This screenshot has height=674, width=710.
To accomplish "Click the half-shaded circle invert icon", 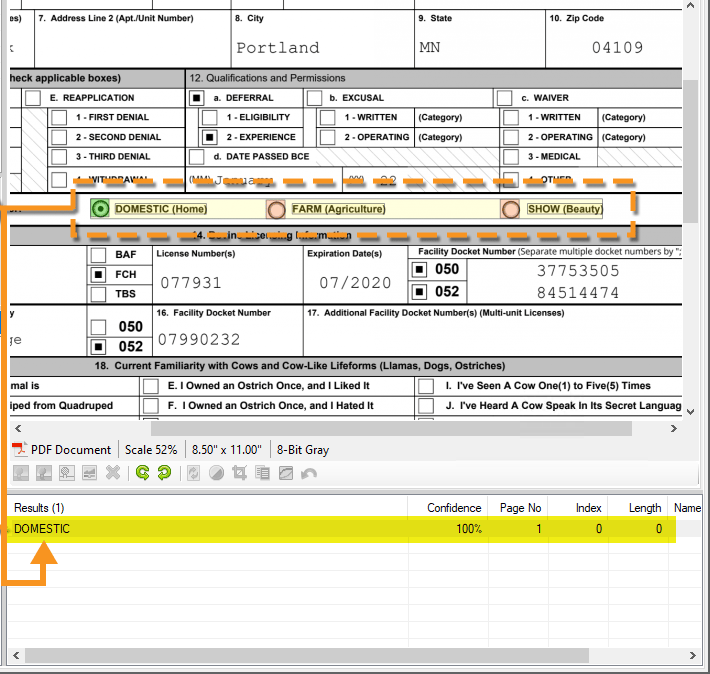I will 216,472.
